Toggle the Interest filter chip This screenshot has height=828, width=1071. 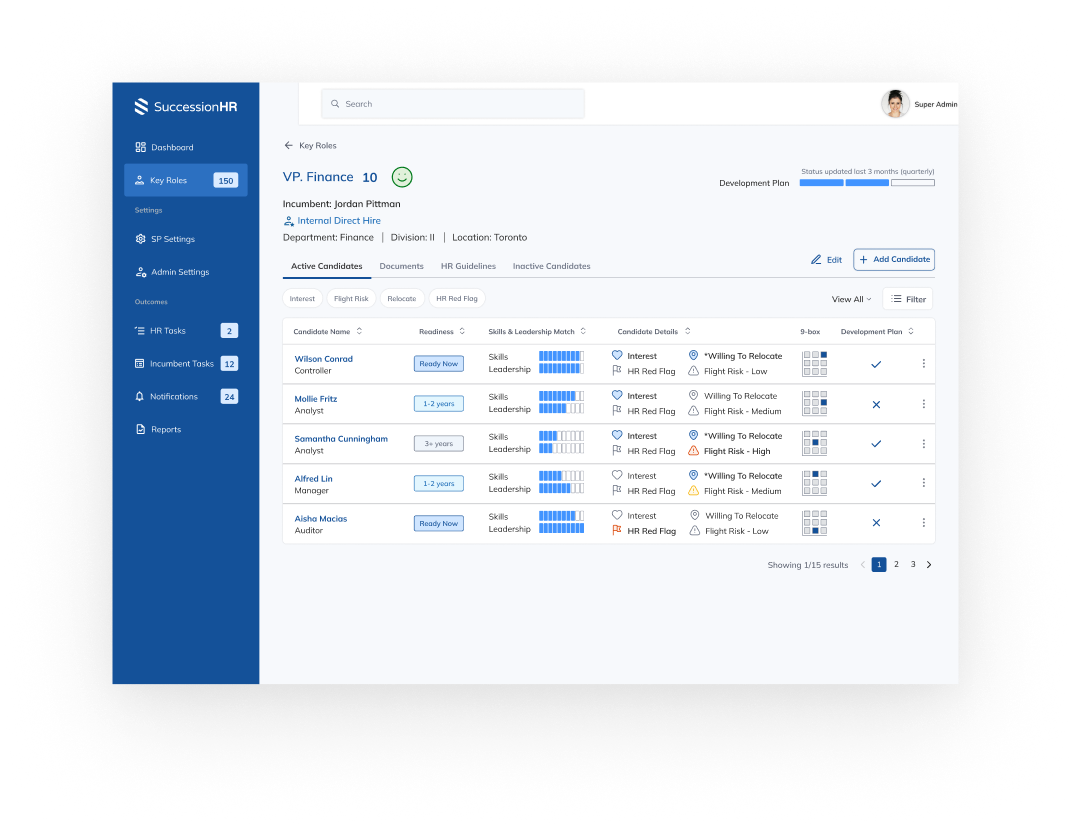pos(302,298)
